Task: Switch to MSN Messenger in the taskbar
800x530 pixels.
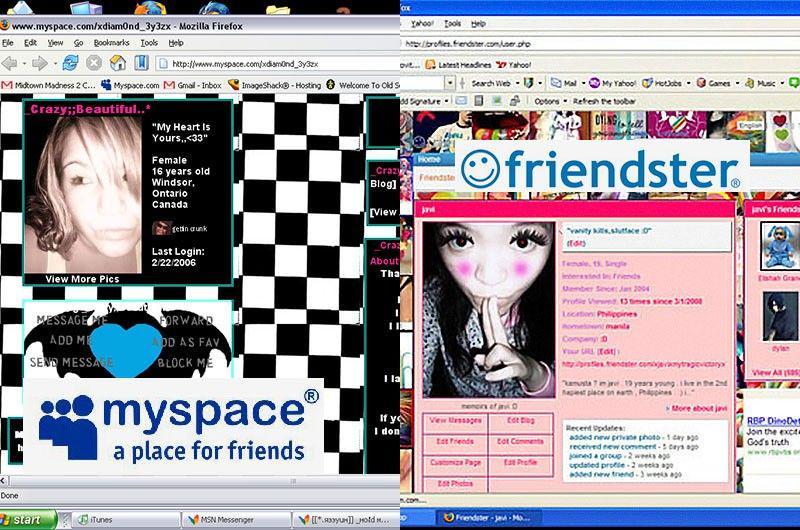Action: tap(237, 520)
